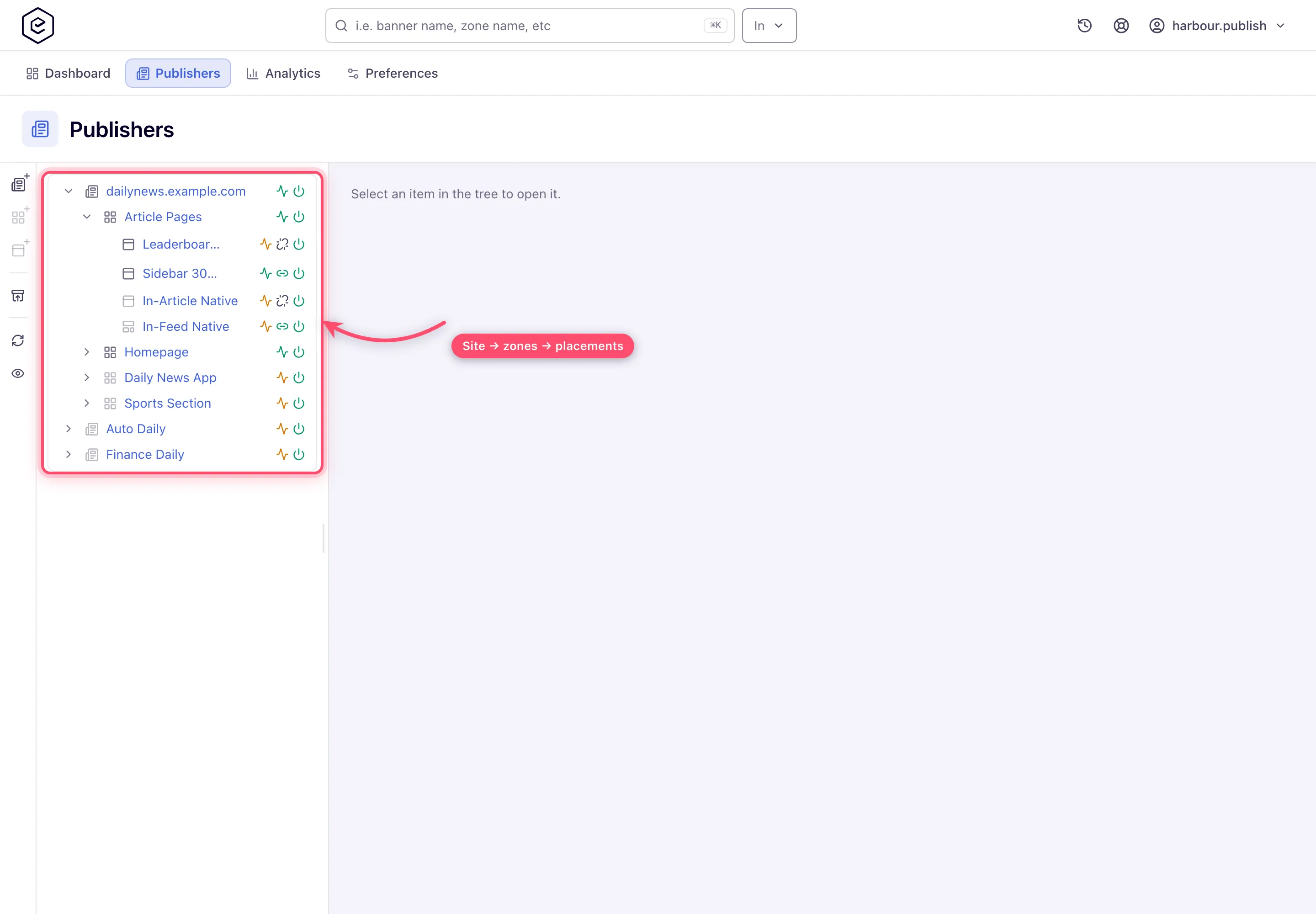Expand the Auto Daily node

click(x=69, y=429)
